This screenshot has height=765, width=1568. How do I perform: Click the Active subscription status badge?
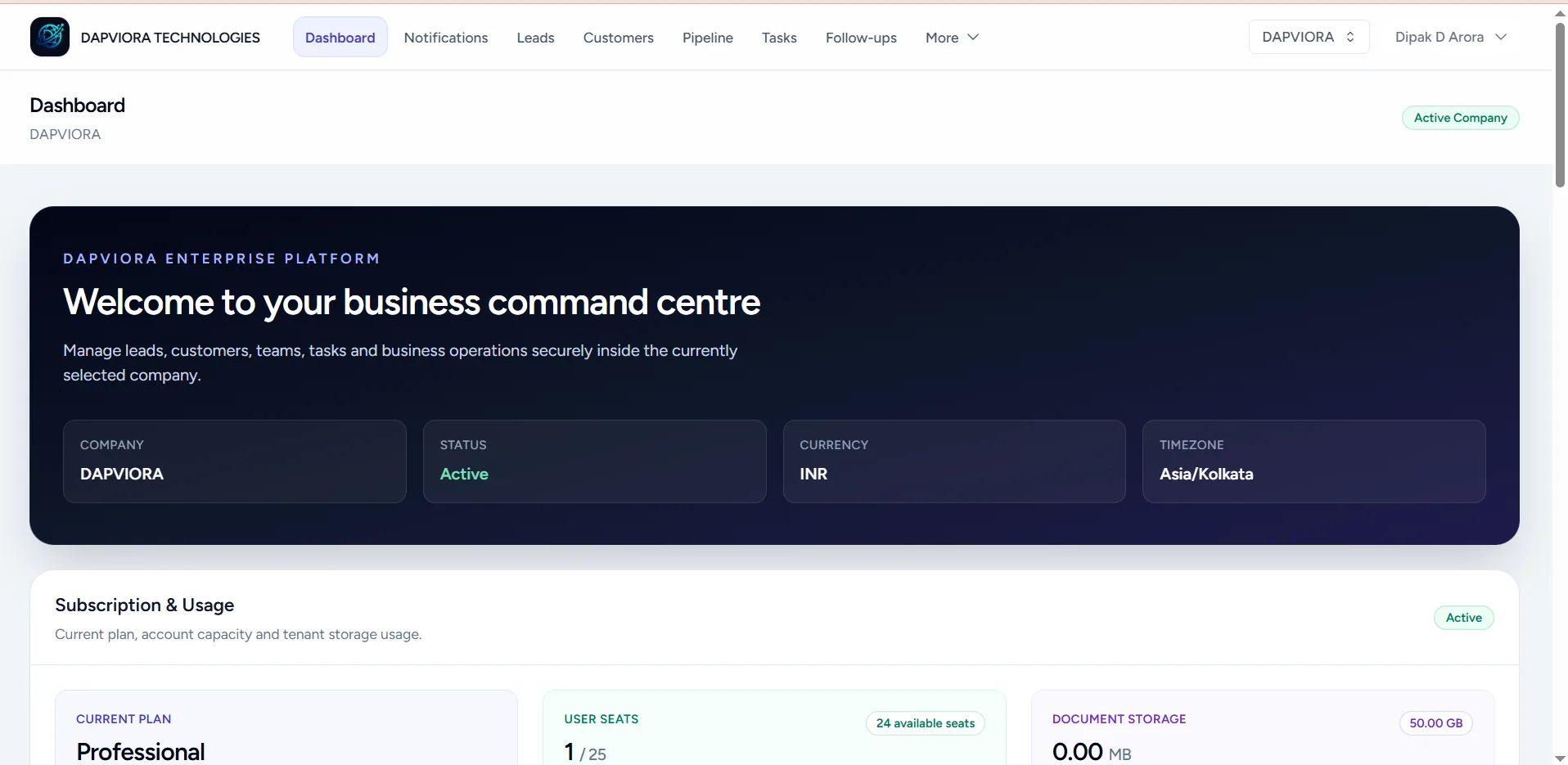[1463, 618]
